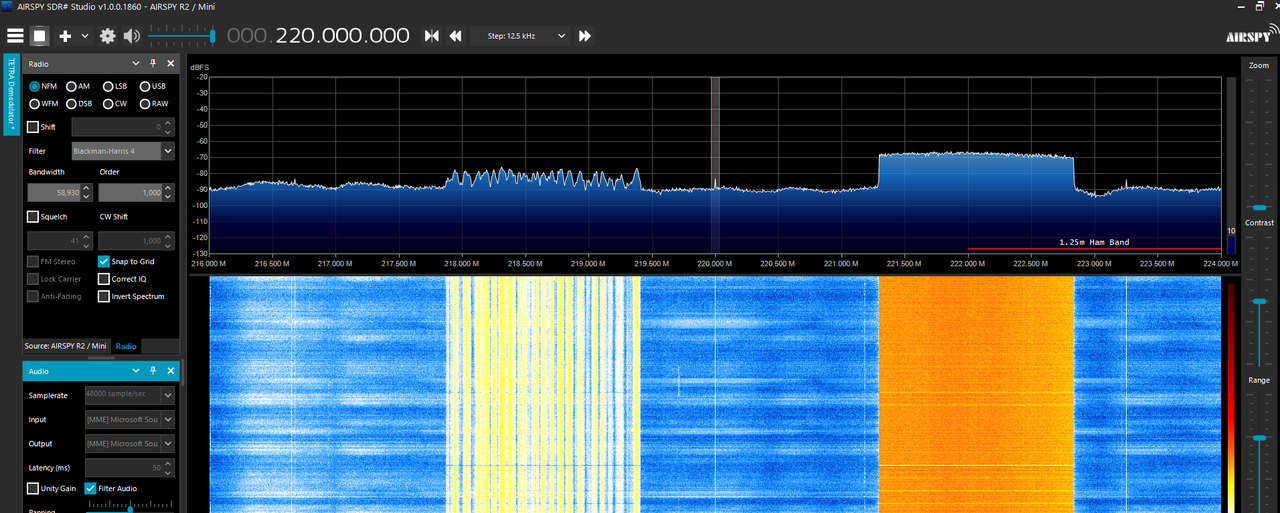Click the Order stepper arrows
This screenshot has height=513, width=1280.
168,192
